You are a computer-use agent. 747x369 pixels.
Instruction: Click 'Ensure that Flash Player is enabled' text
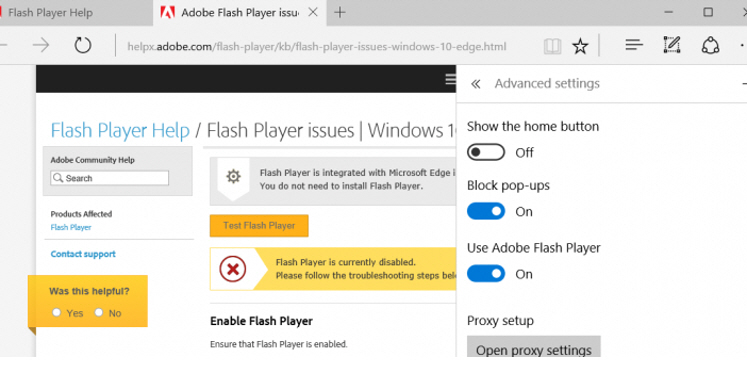(x=279, y=344)
